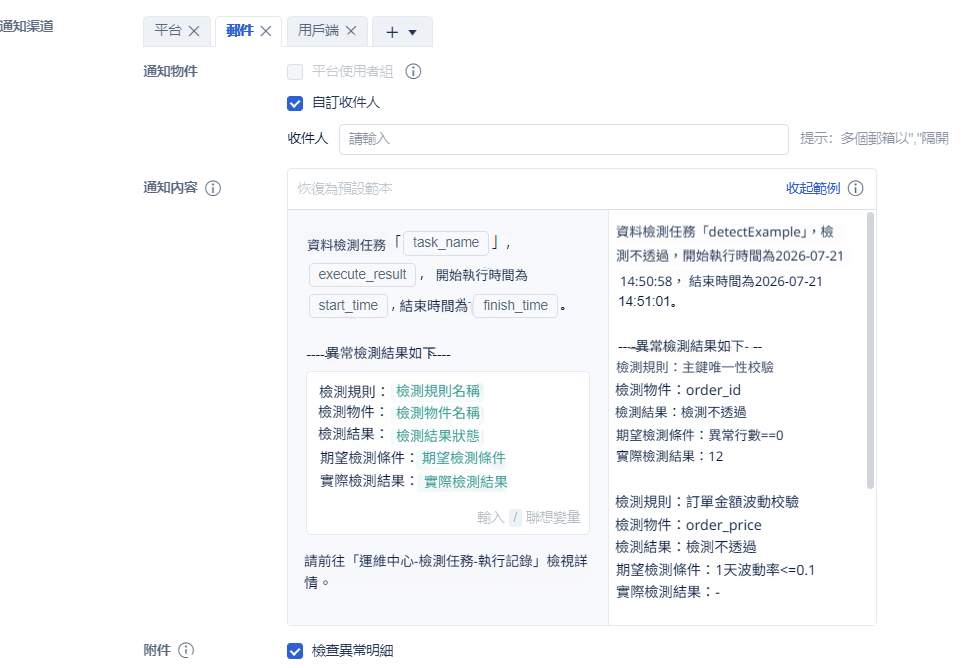Show info for 平台使用者組

[413, 72]
